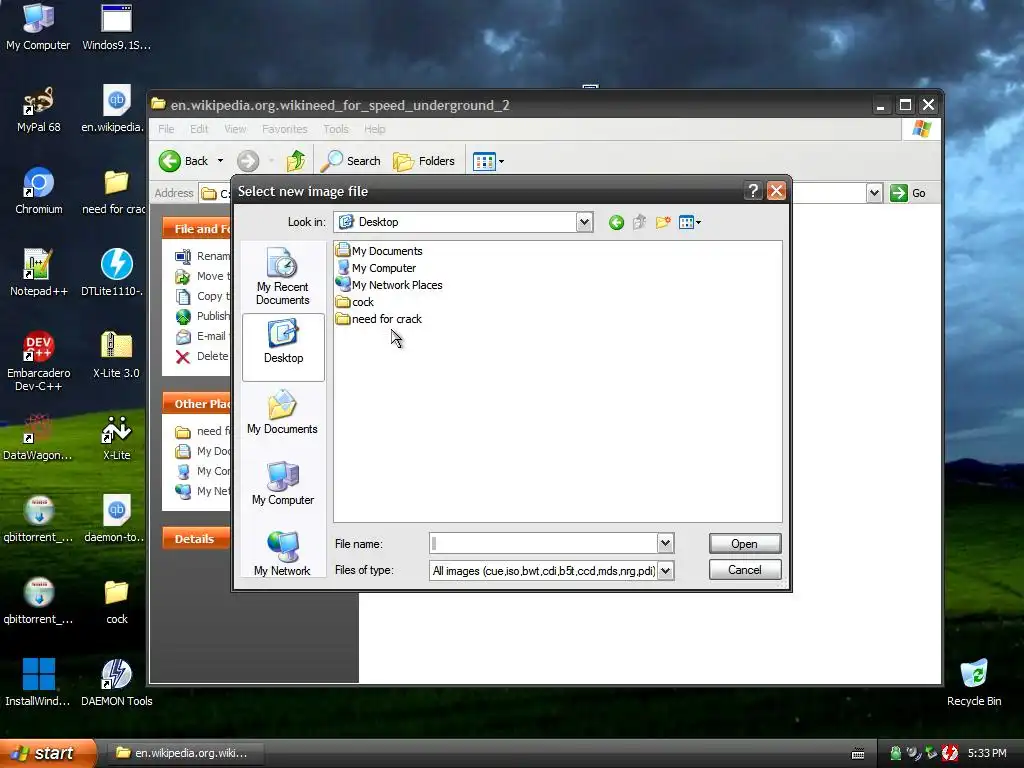The image size is (1024, 768).
Task: Open Edit menu in Explorer window
Action: (x=199, y=129)
